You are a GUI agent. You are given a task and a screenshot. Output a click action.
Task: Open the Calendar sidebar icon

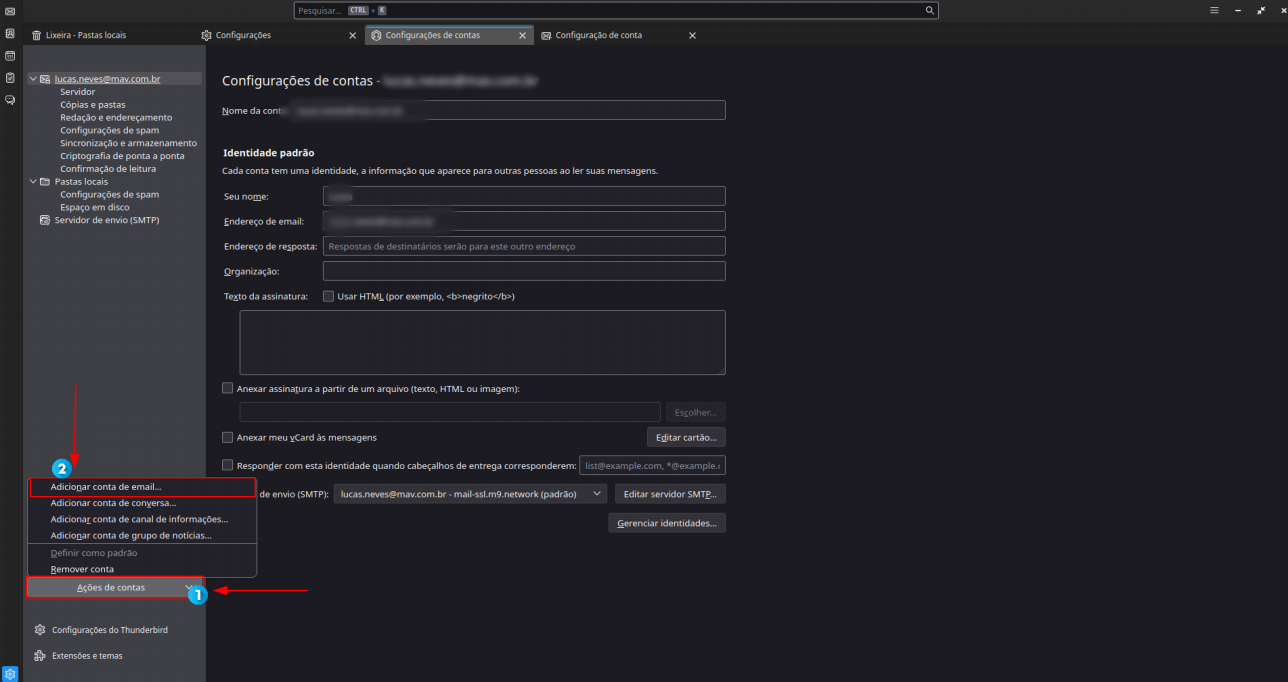10,56
